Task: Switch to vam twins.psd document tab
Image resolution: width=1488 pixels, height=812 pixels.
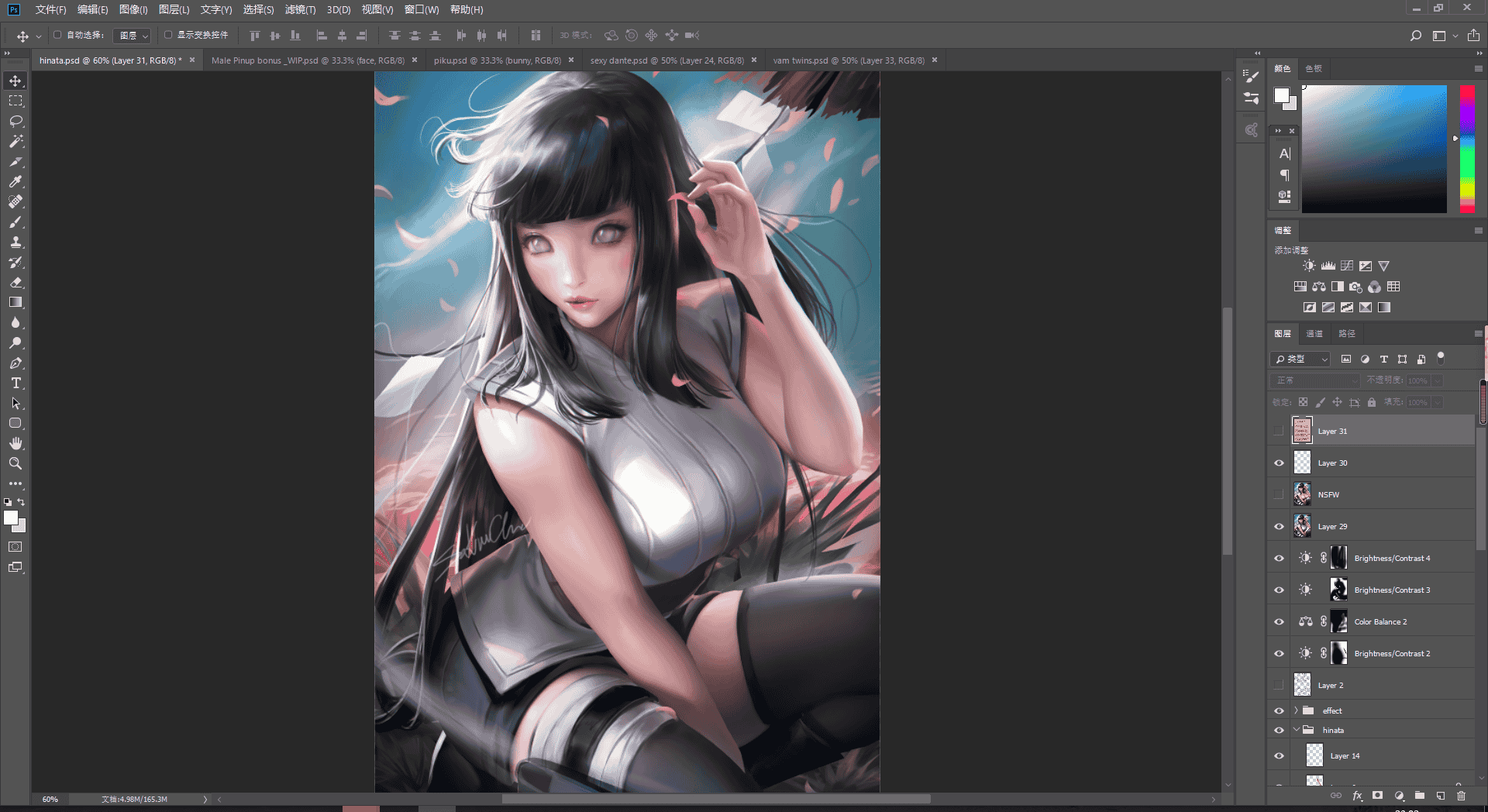Action: coord(849,60)
